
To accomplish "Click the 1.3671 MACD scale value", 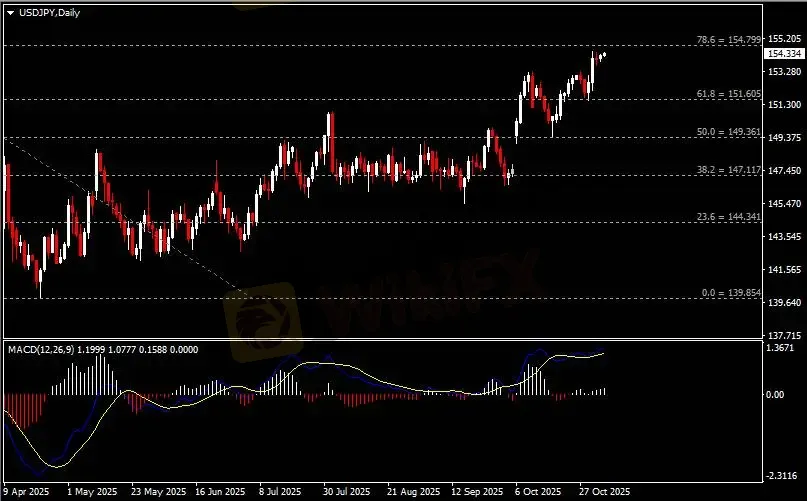I will pos(783,348).
